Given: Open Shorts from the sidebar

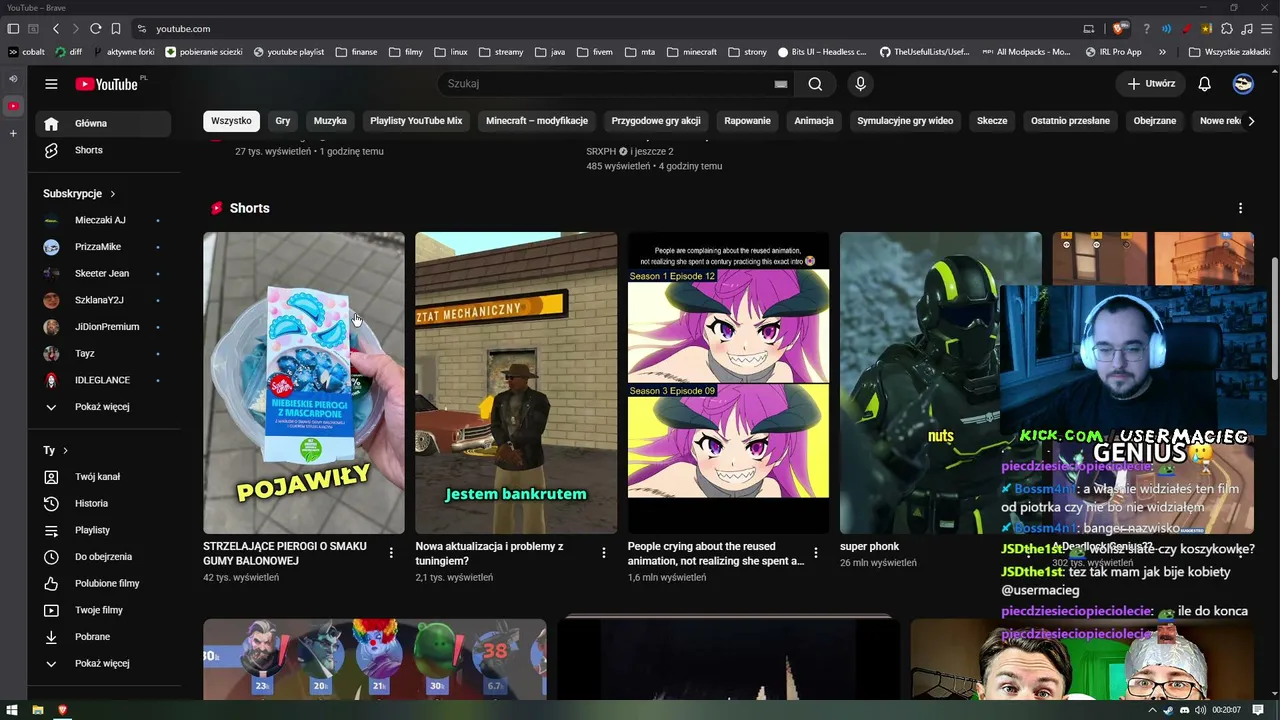Looking at the screenshot, I should coord(103,150).
